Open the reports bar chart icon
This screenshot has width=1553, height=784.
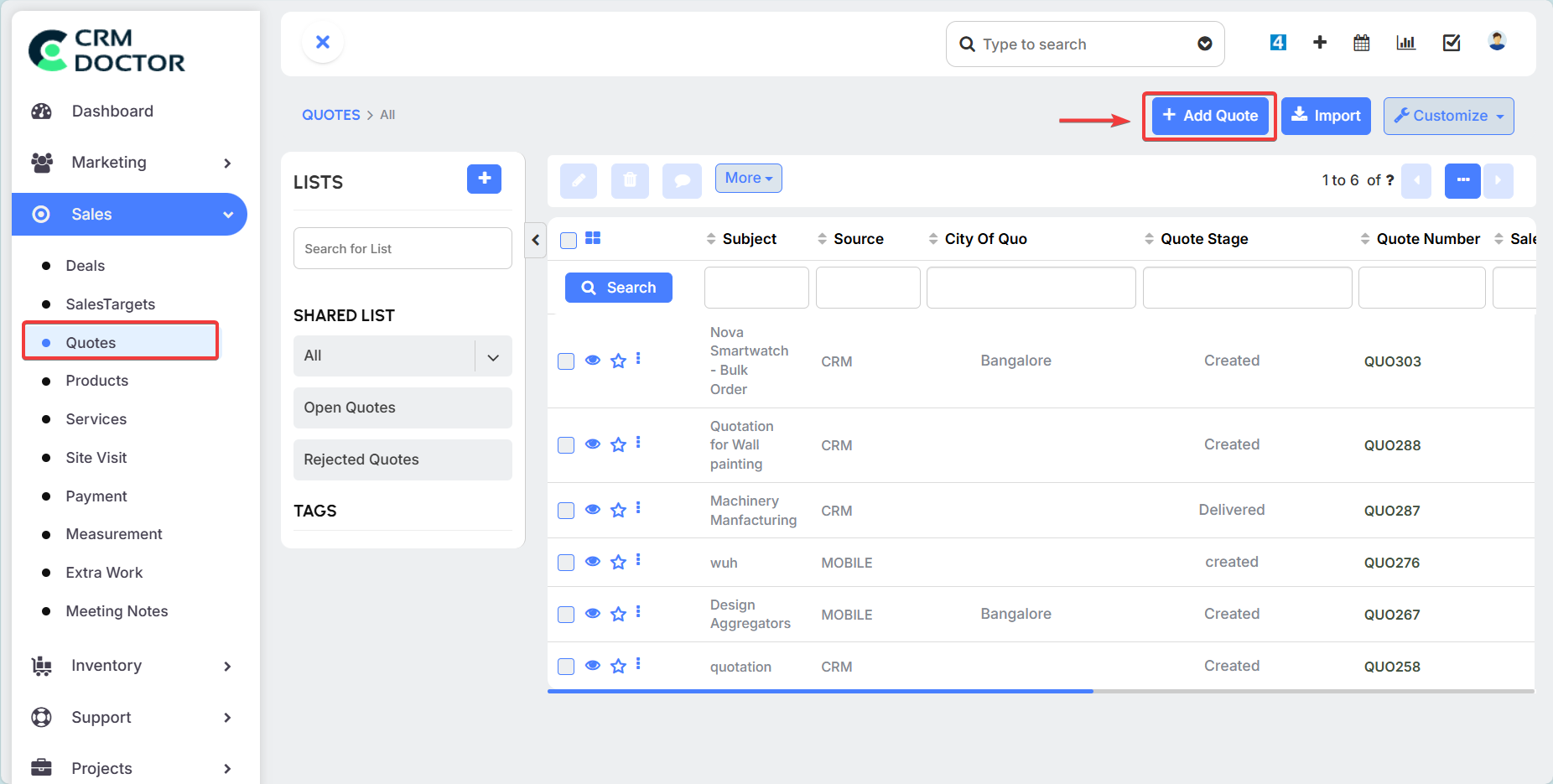pos(1405,43)
